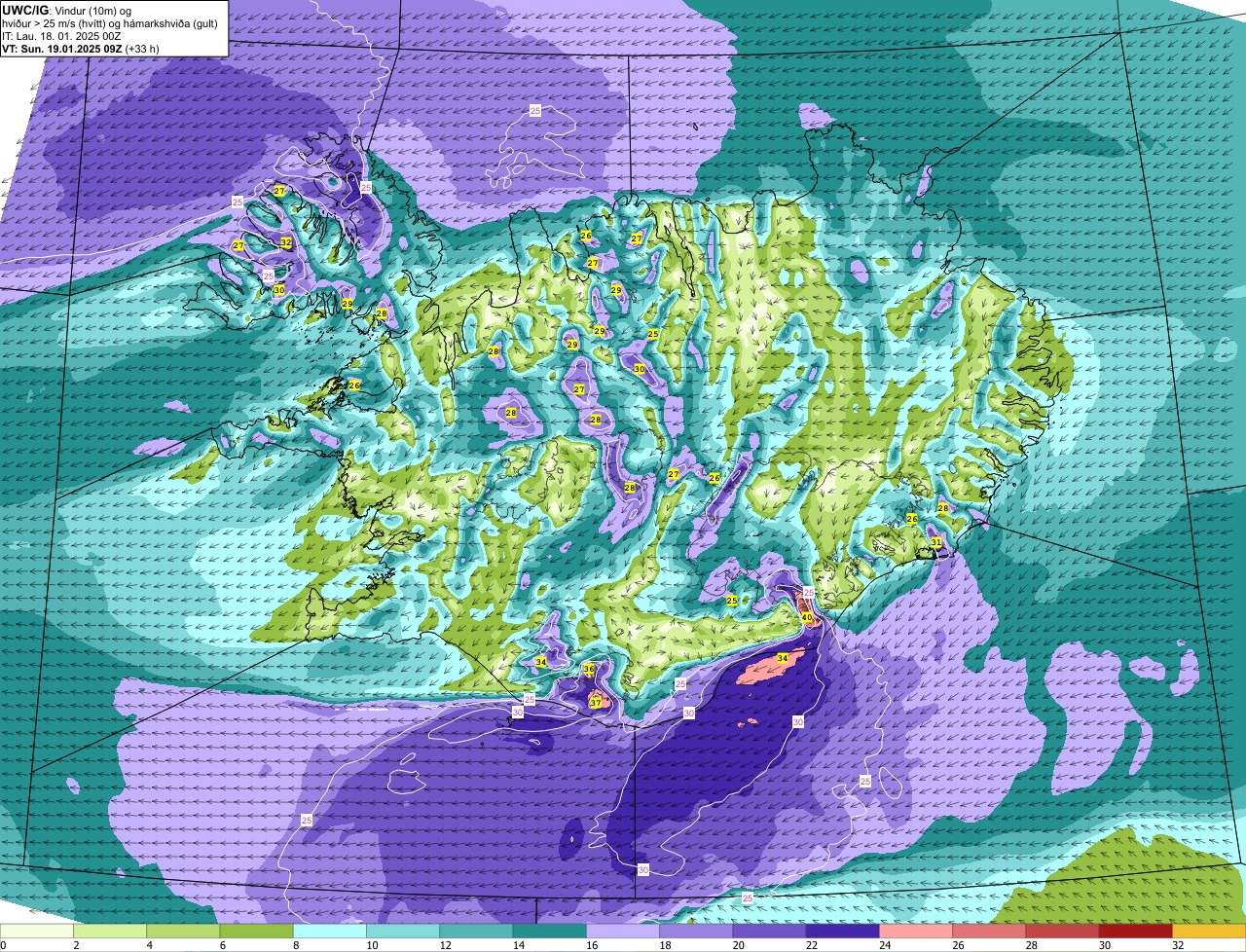Screen dimensions: 1246x952
Task: Click the yellow peak gust label 40
Action: tap(807, 617)
